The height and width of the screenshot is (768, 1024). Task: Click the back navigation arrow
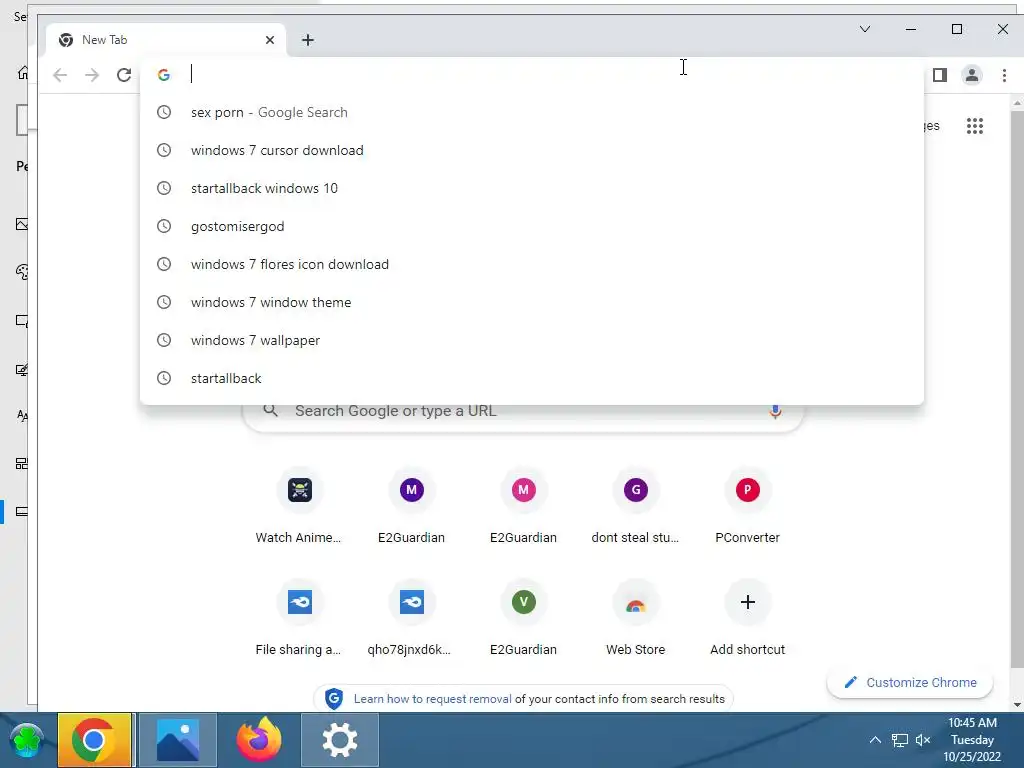[x=60, y=75]
